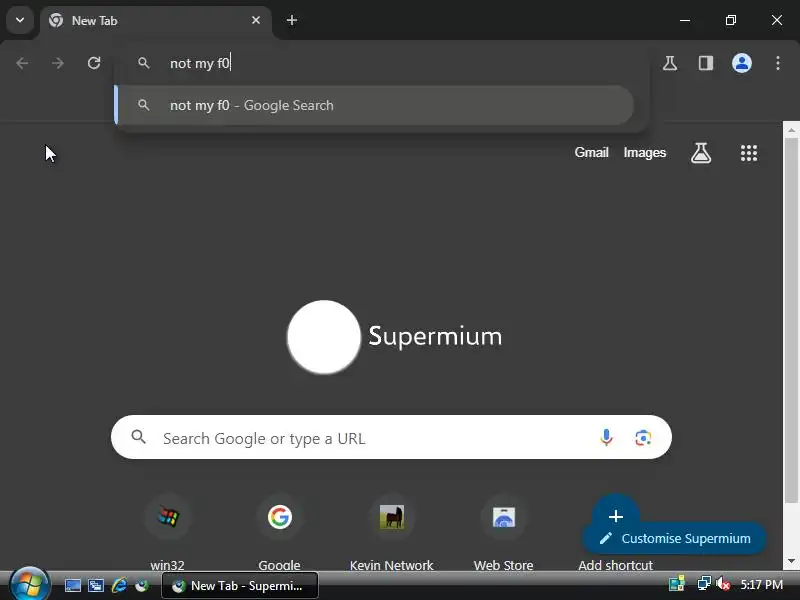Go forward using the forward arrow
Screen dimensions: 800x600
tap(58, 63)
